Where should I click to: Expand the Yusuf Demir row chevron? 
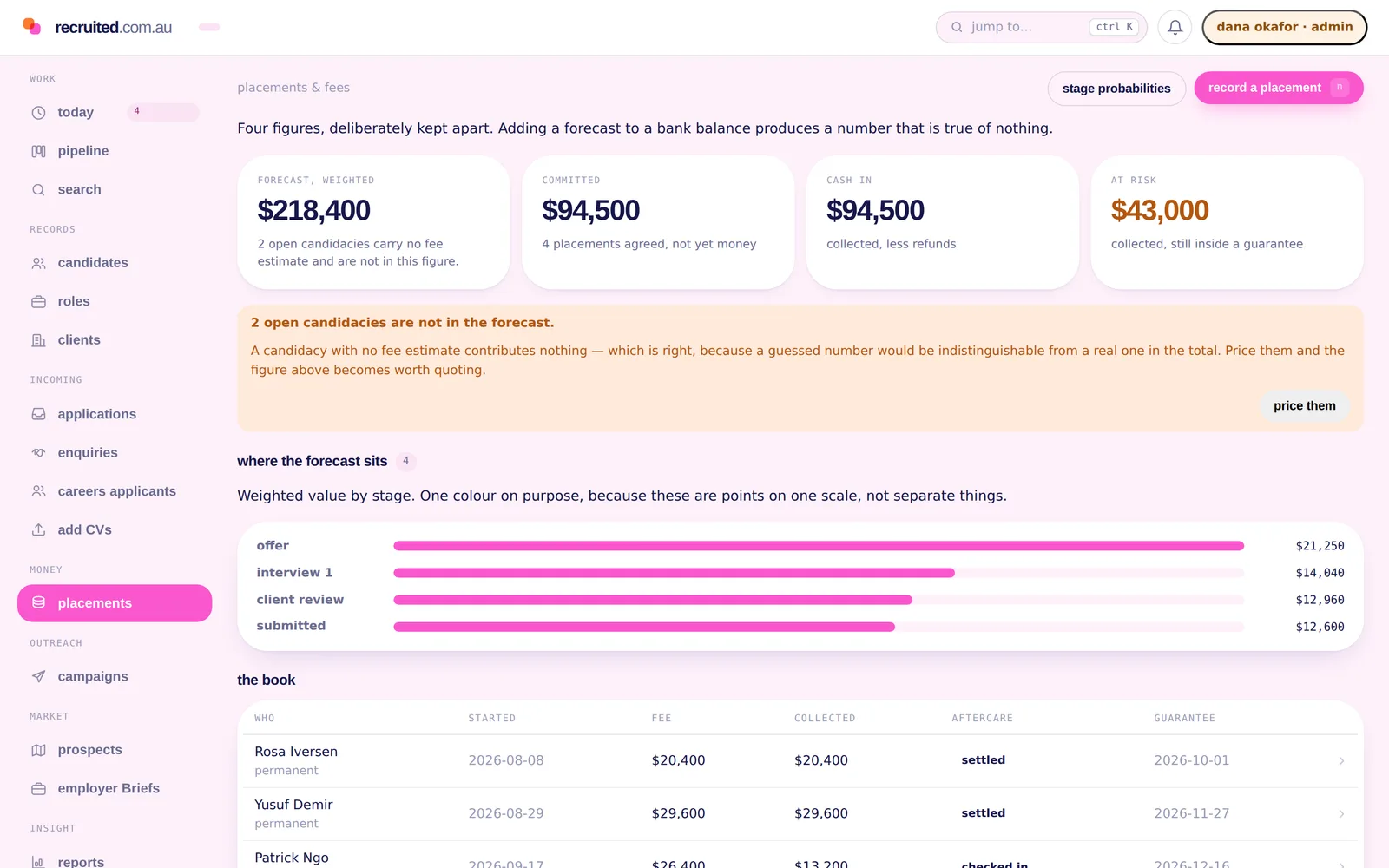1341,814
